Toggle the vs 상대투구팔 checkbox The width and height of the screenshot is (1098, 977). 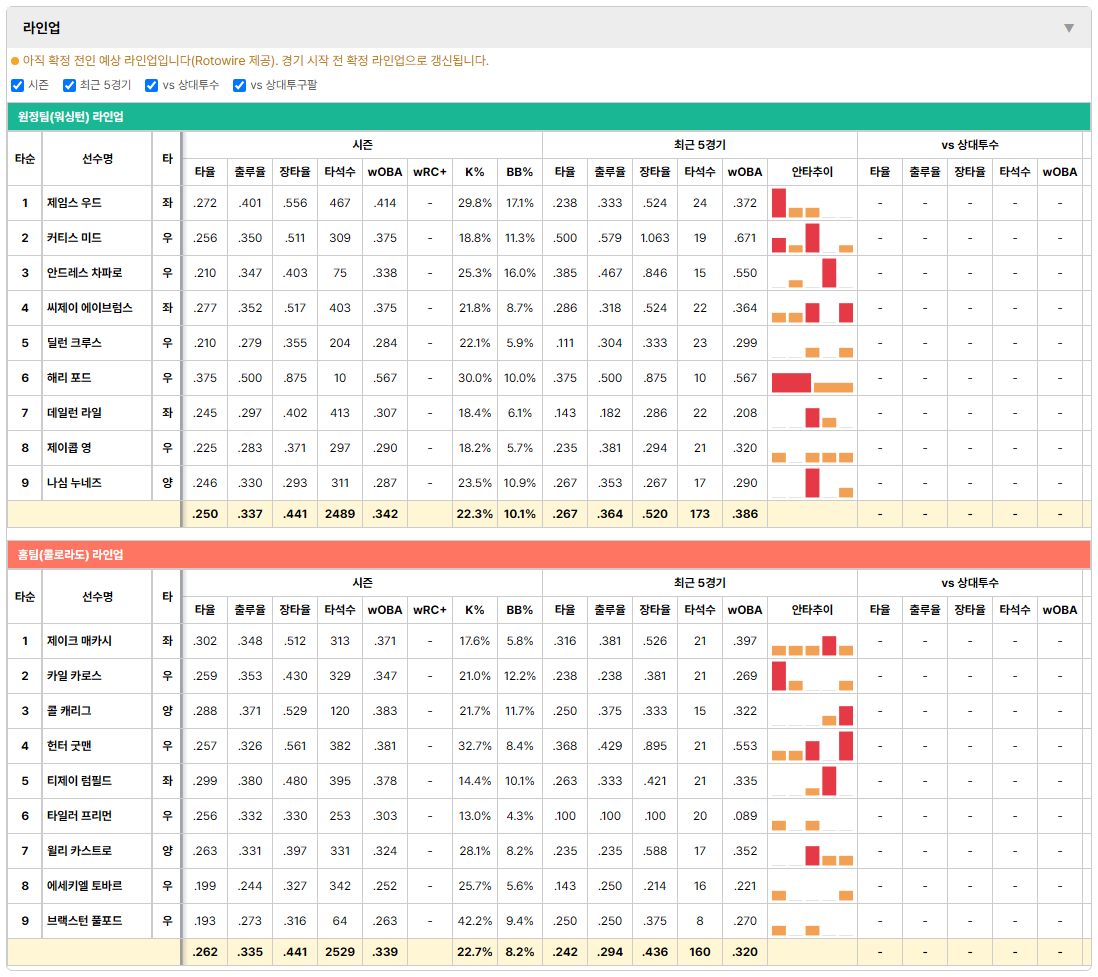[x=239, y=85]
